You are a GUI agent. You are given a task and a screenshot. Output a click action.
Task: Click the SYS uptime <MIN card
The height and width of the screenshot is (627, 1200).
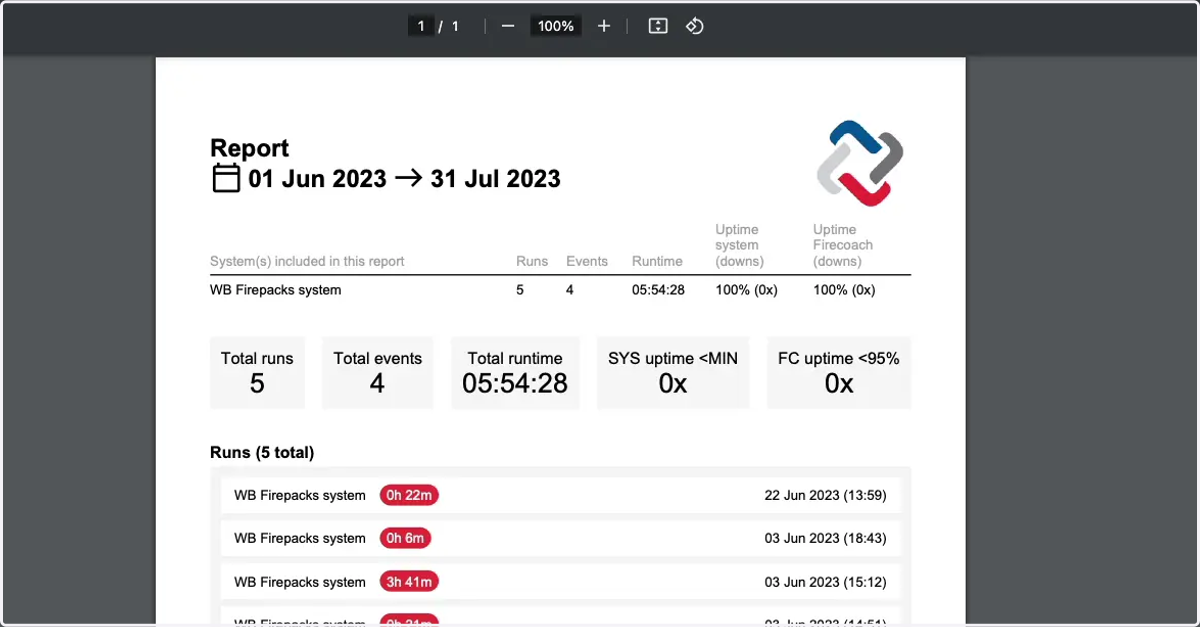[x=673, y=373]
